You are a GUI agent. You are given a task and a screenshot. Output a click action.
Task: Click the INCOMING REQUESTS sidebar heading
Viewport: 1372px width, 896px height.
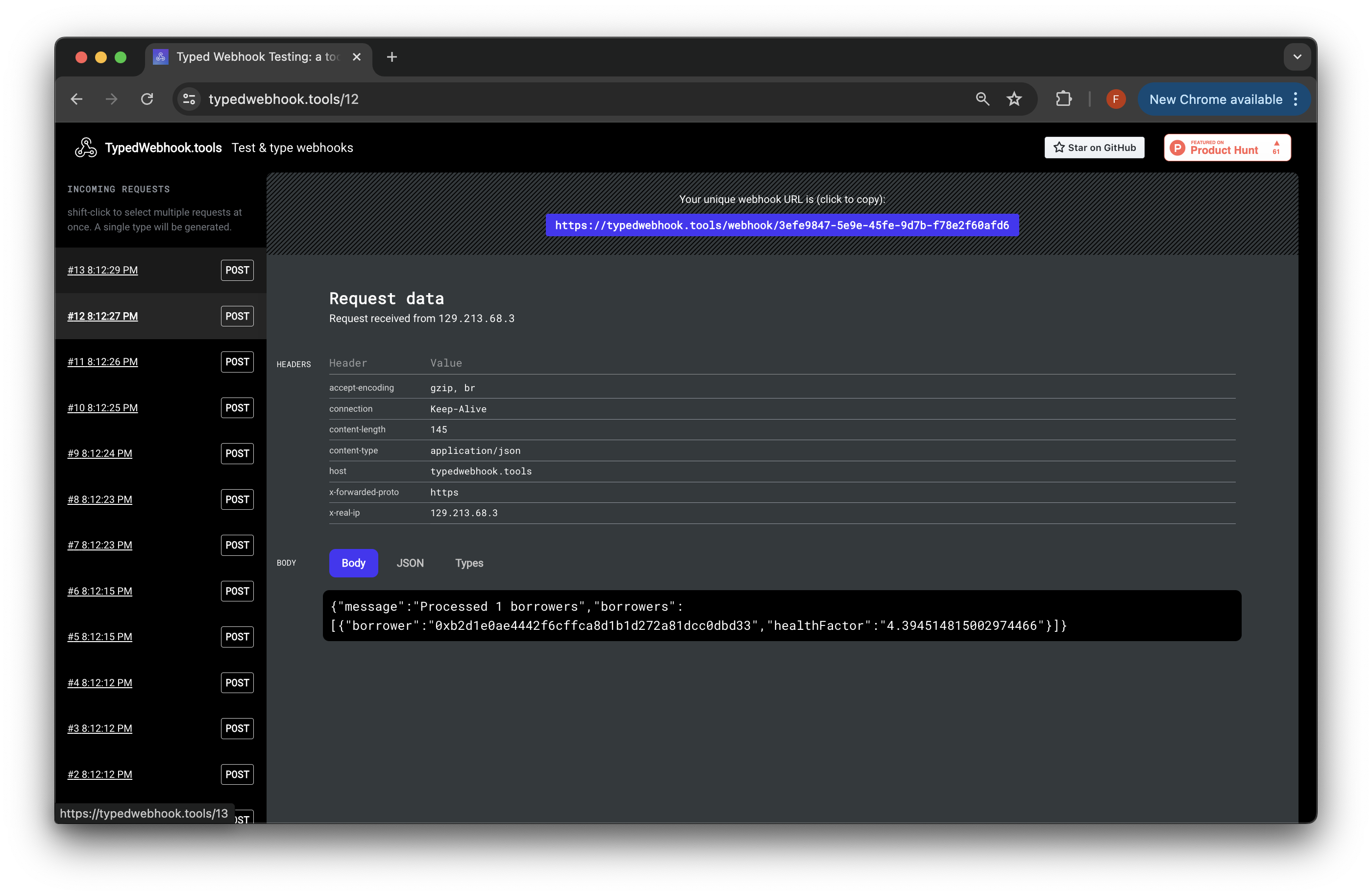tap(119, 189)
